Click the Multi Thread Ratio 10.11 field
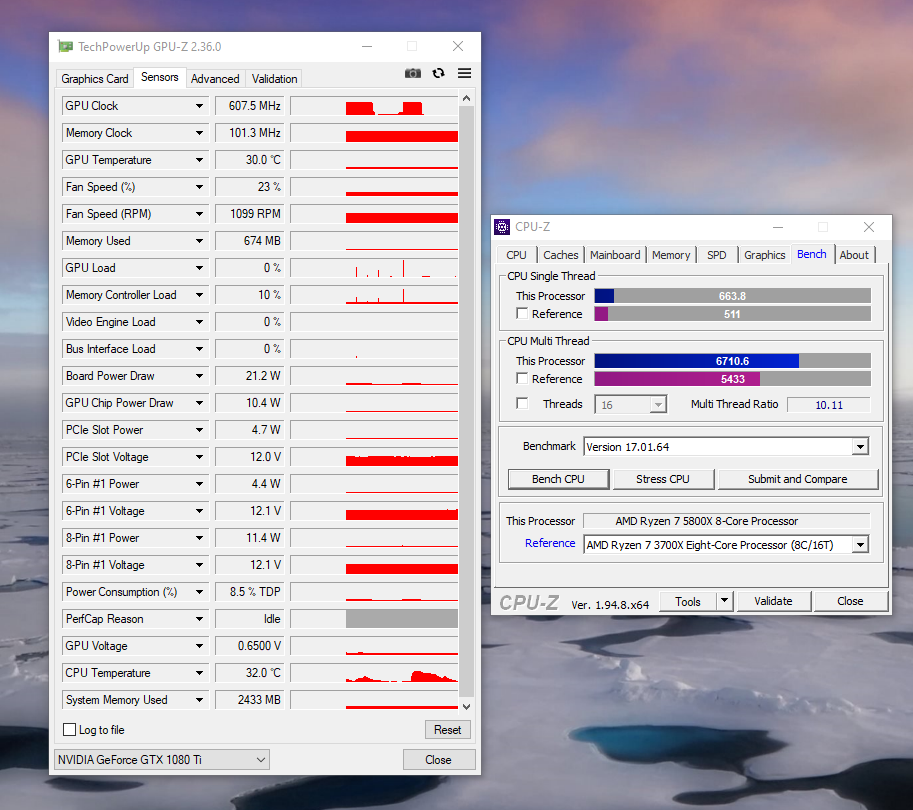Screen dimensions: 913x810 pos(829,405)
